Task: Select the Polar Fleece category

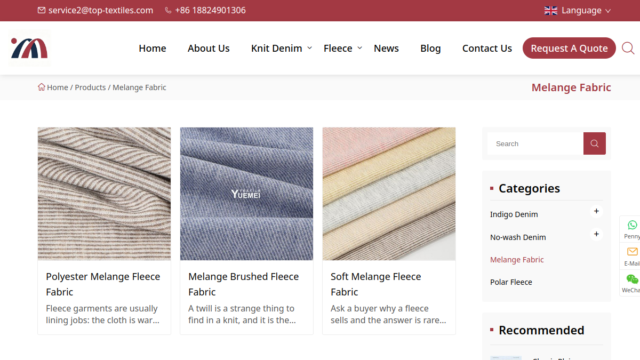Action: (511, 282)
